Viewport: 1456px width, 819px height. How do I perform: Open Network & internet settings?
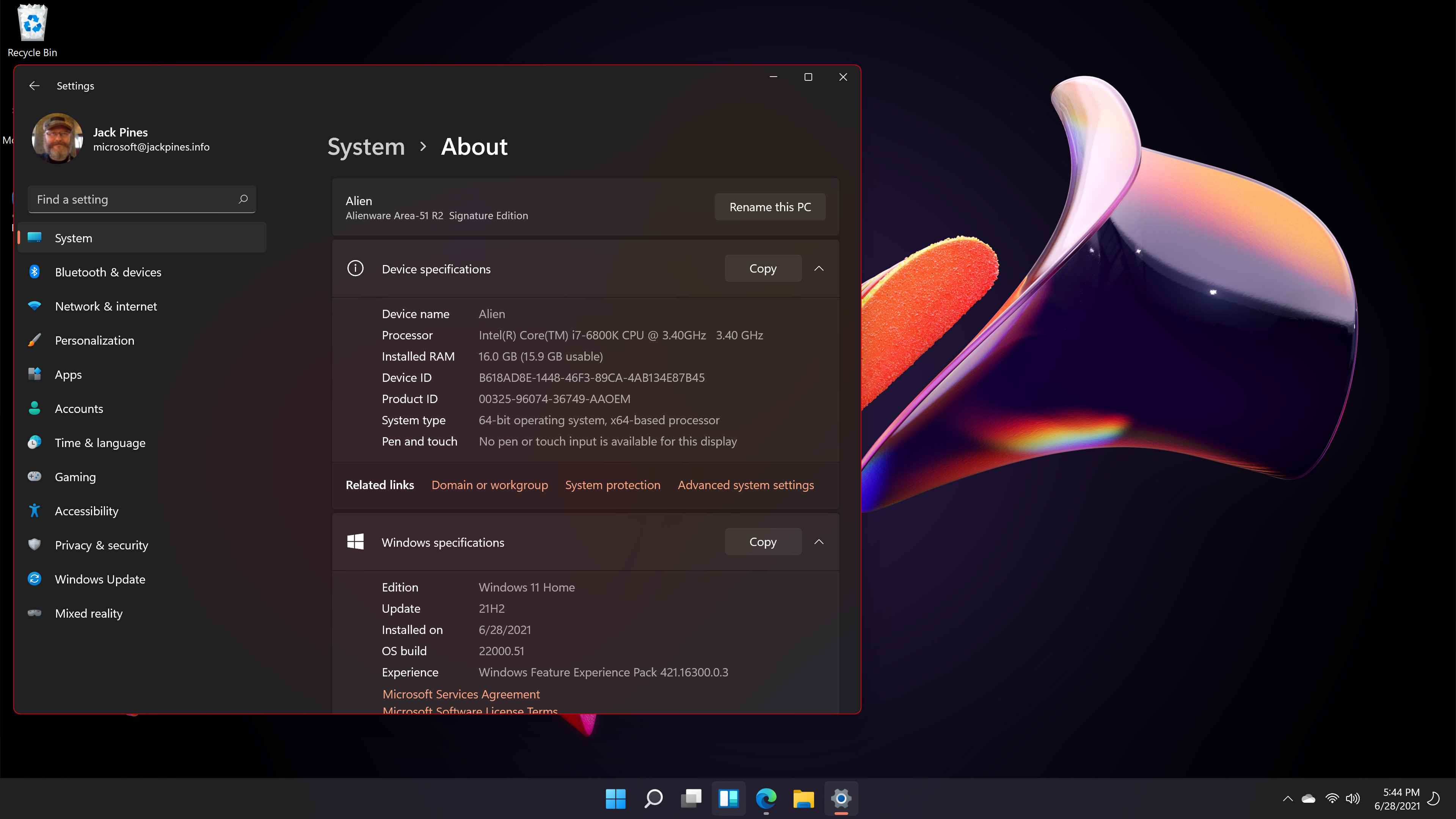click(x=106, y=306)
